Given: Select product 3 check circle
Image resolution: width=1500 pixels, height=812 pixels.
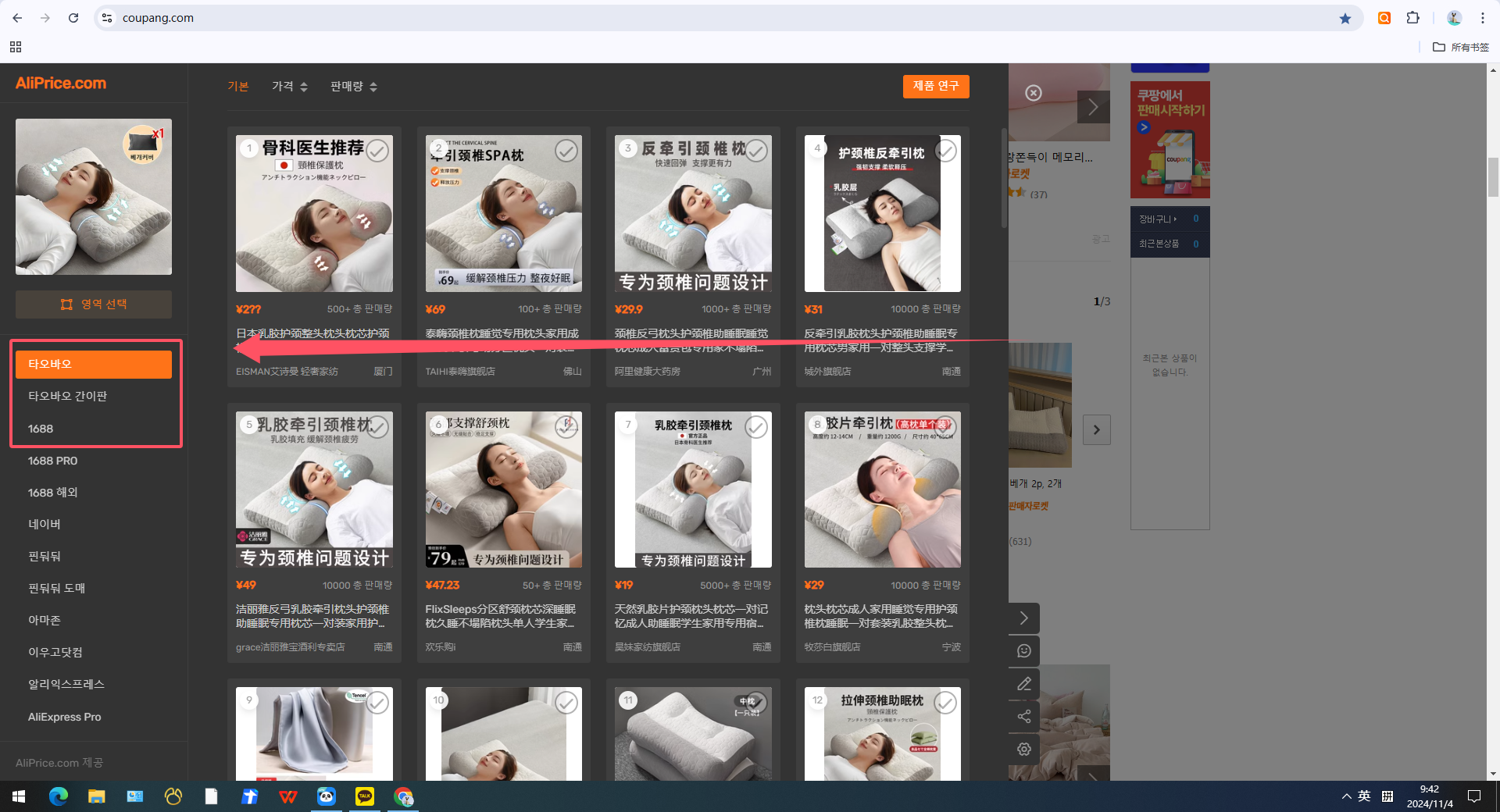Looking at the screenshot, I should [756, 150].
